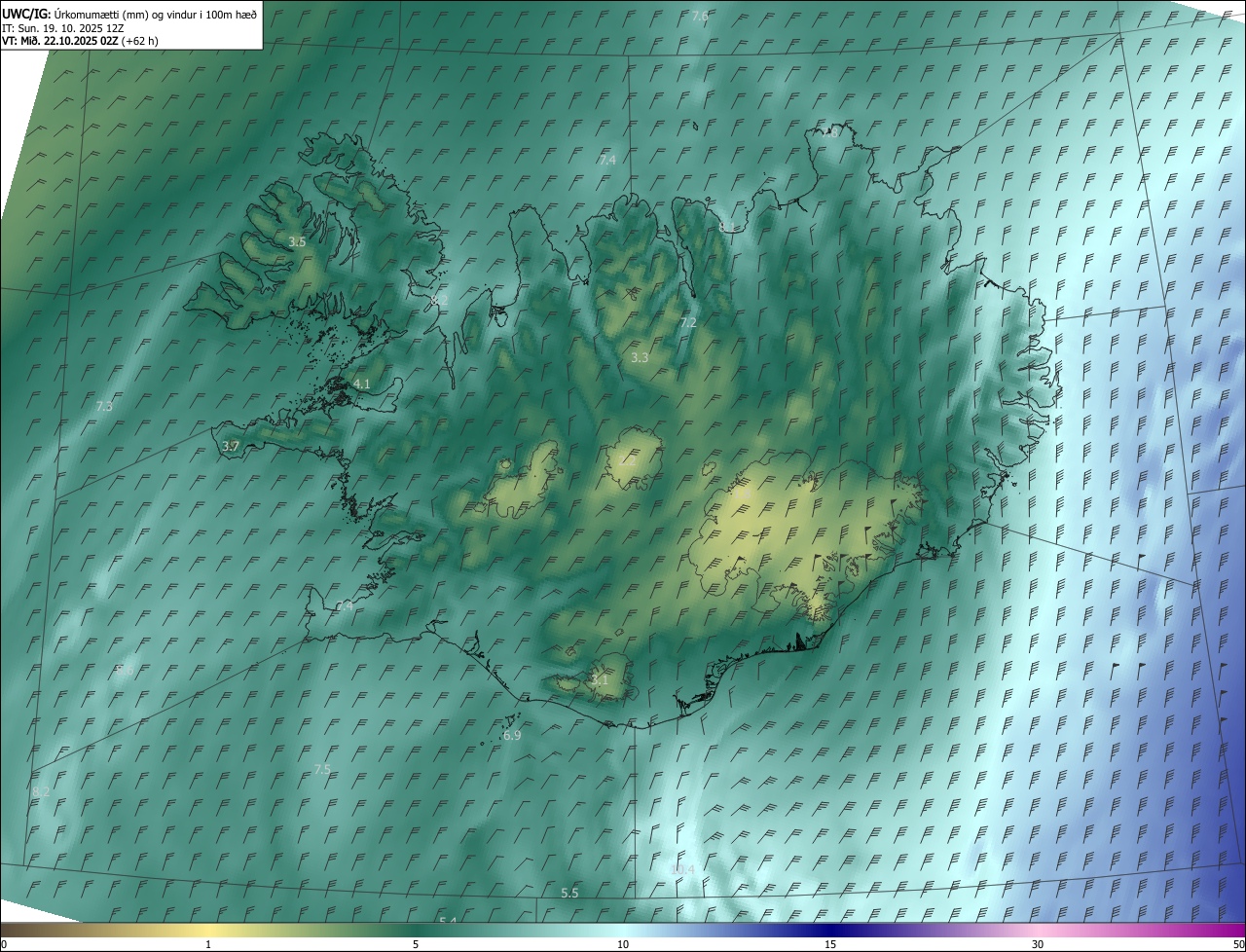Click the color scale tick label 0
This screenshot has height=952, width=1246.
pyautogui.click(x=4, y=944)
